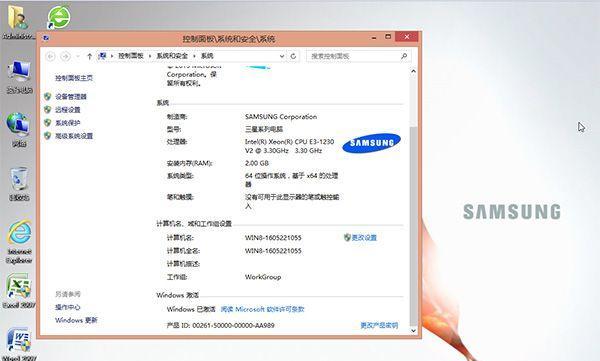600x361 pixels.
Task: Click shield icon beside 更改设置
Action: [347, 238]
